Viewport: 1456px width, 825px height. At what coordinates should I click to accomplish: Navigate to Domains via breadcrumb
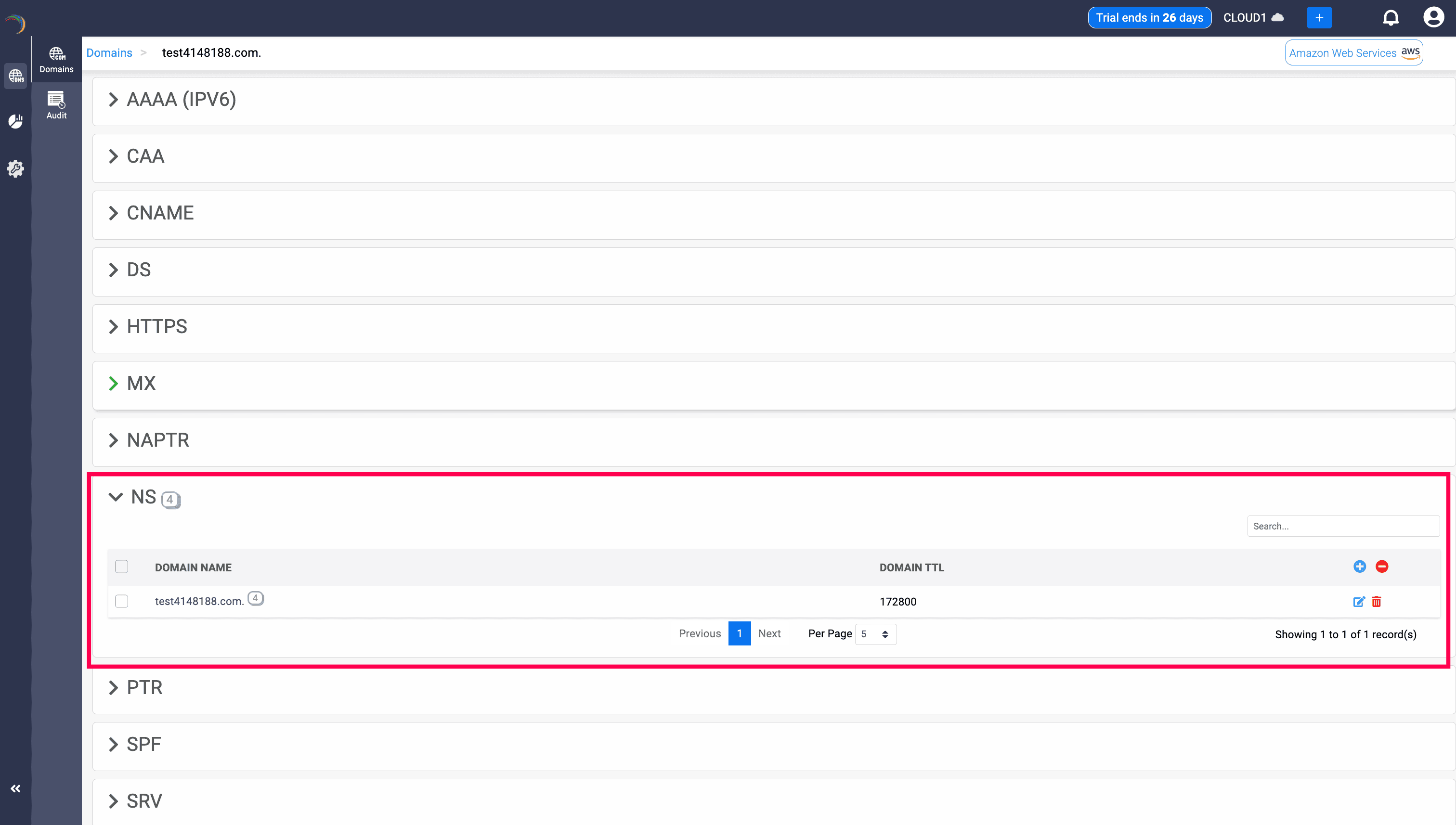(x=109, y=52)
